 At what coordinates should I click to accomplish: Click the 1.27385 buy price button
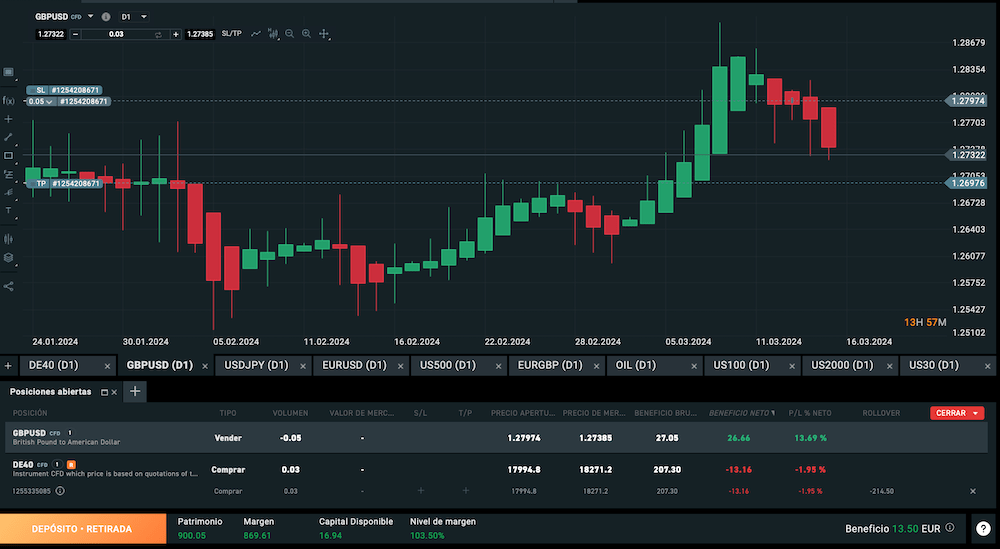point(200,34)
